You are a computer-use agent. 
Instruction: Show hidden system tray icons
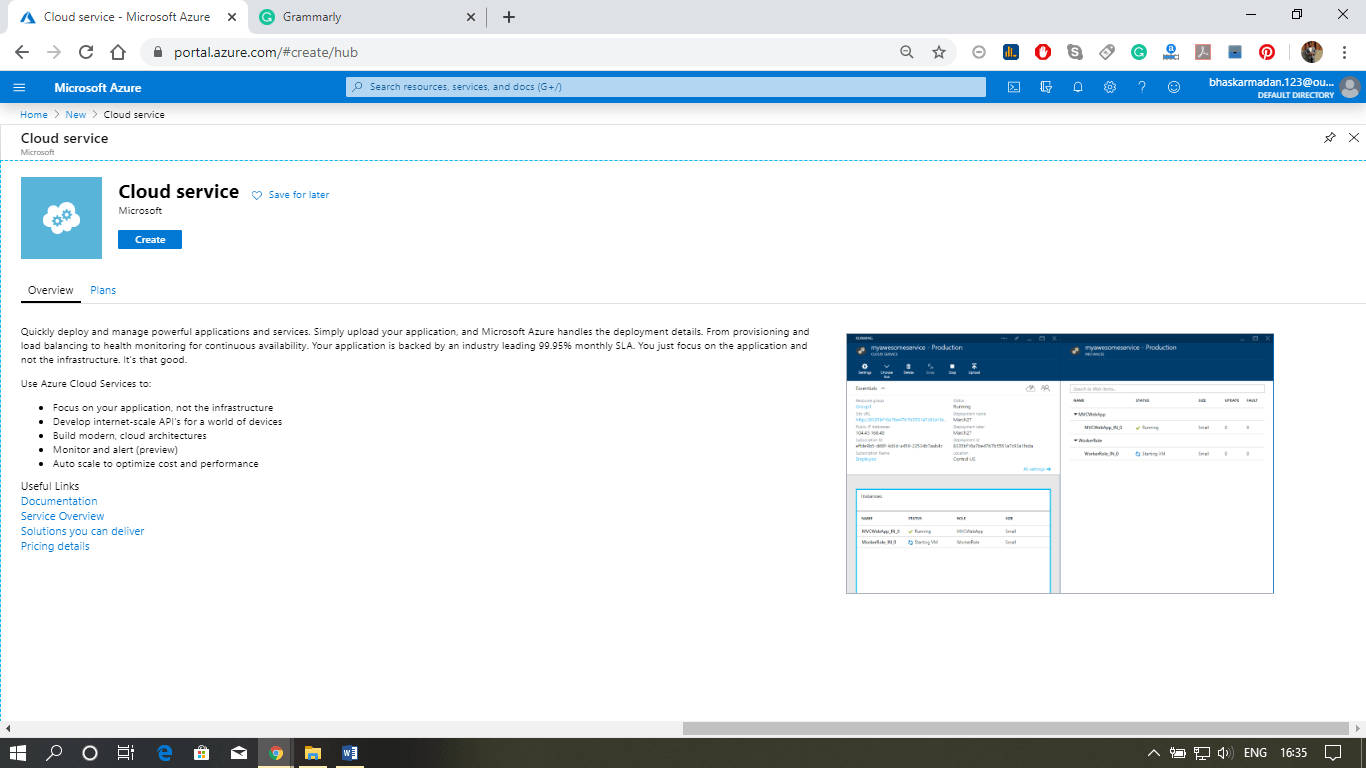pos(1153,753)
